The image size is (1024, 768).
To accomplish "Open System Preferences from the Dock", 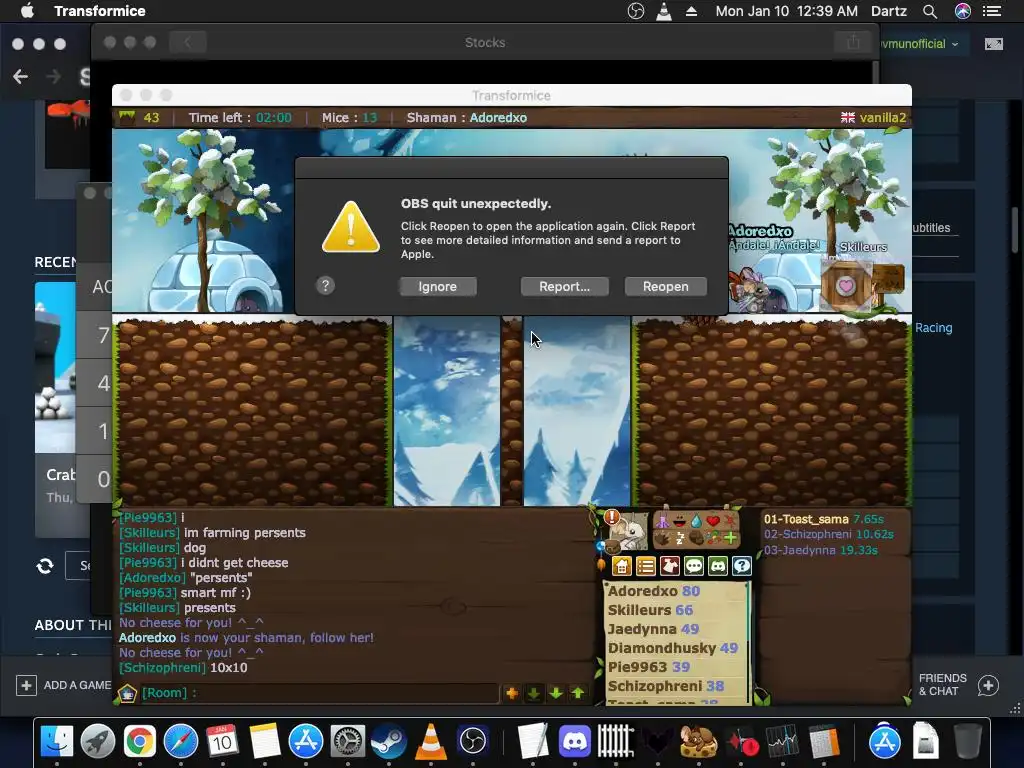I will click(347, 741).
